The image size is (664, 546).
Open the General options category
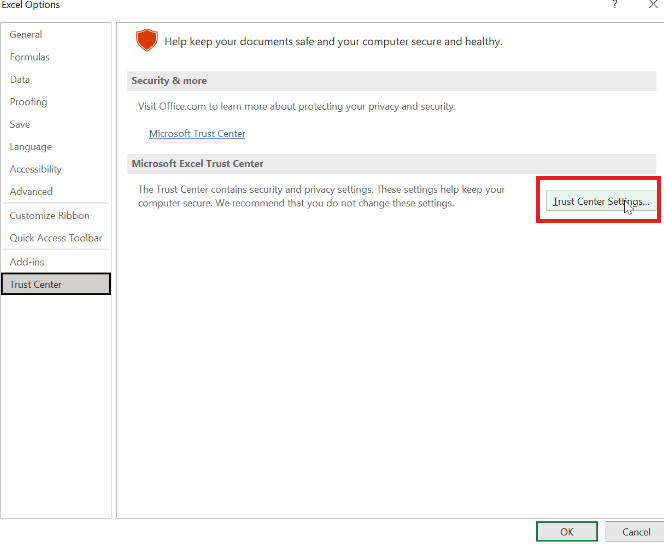[26, 35]
